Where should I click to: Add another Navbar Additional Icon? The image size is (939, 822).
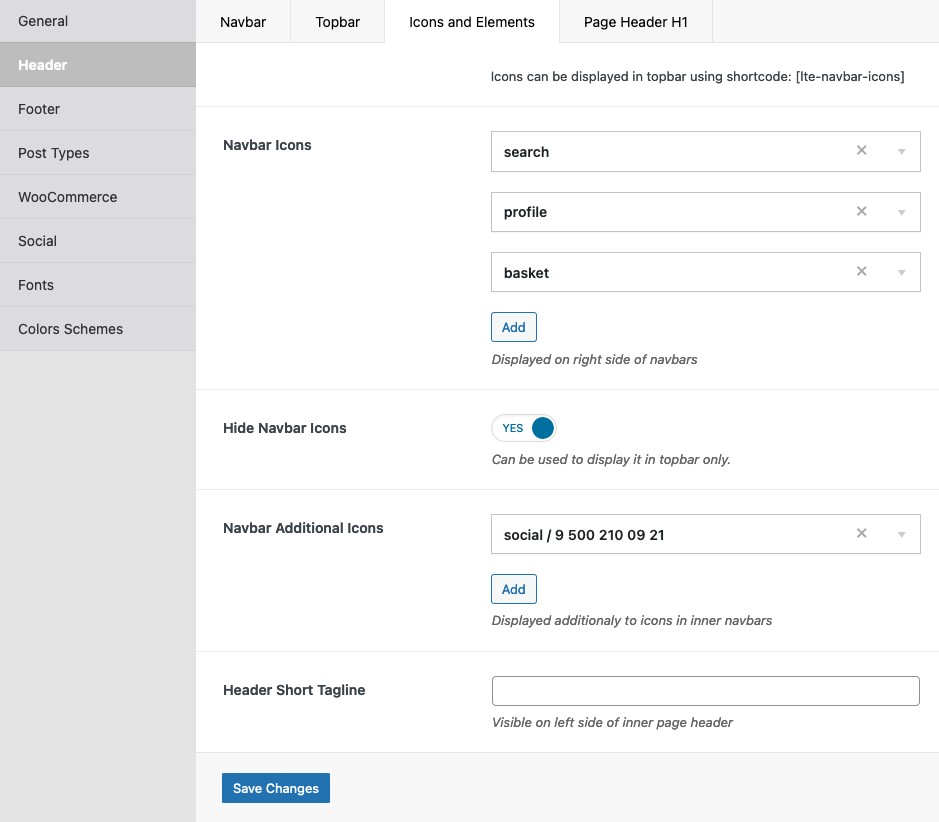[514, 589]
